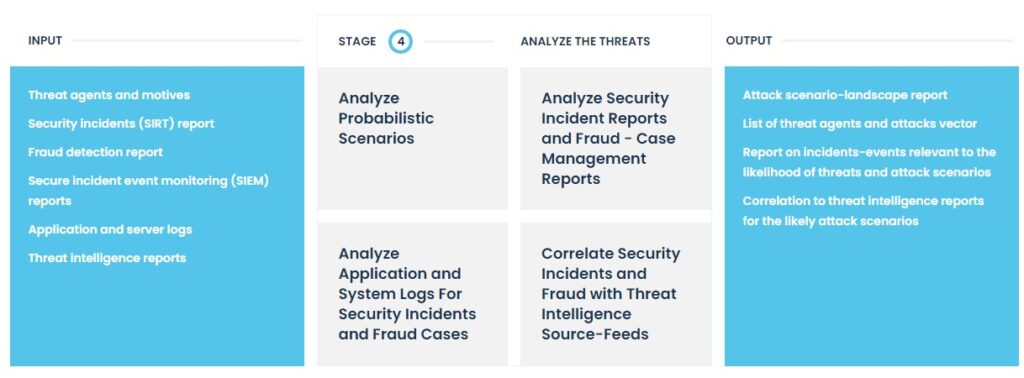Select List of threat agents and attacks vector
Image resolution: width=1024 pixels, height=378 pixels.
pyautogui.click(x=859, y=123)
